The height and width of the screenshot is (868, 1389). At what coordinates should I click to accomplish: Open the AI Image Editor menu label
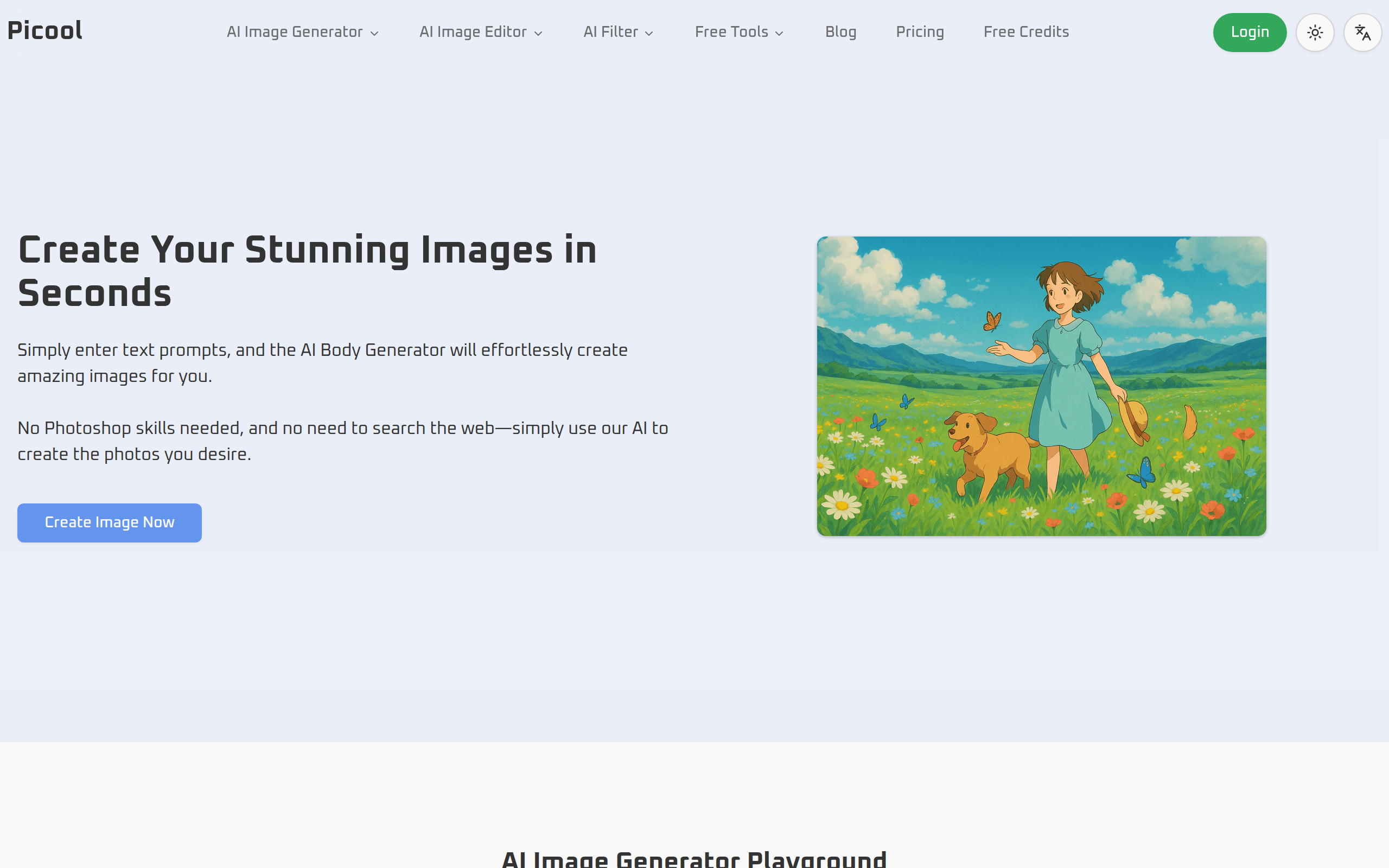[473, 32]
